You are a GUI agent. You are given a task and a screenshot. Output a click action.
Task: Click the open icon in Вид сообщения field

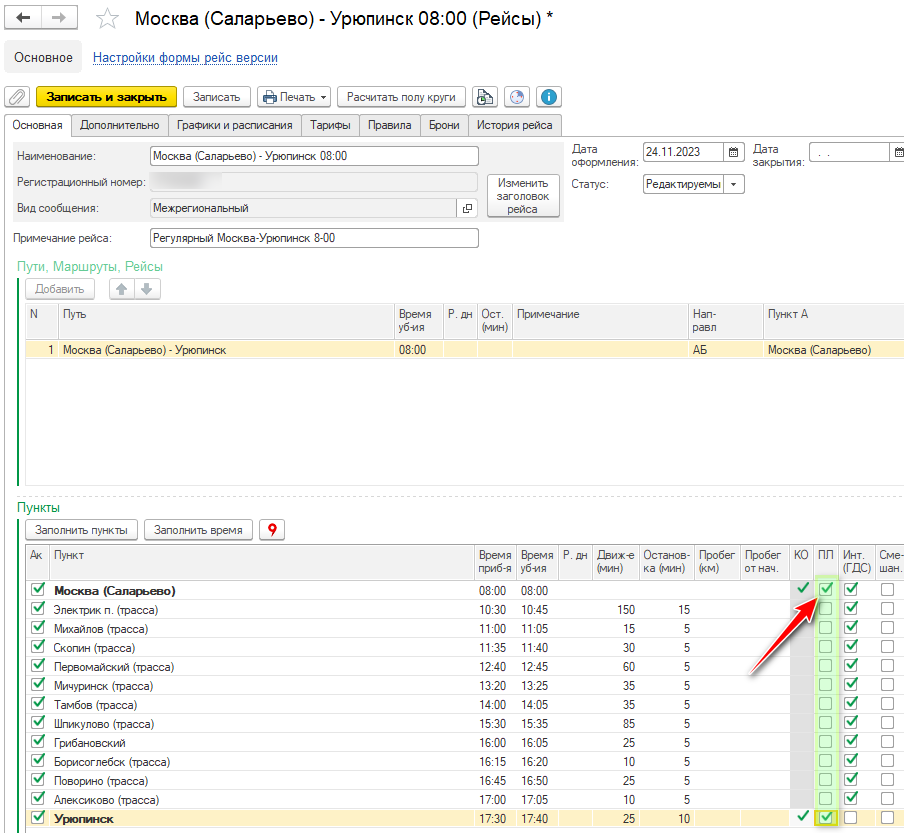click(x=467, y=208)
